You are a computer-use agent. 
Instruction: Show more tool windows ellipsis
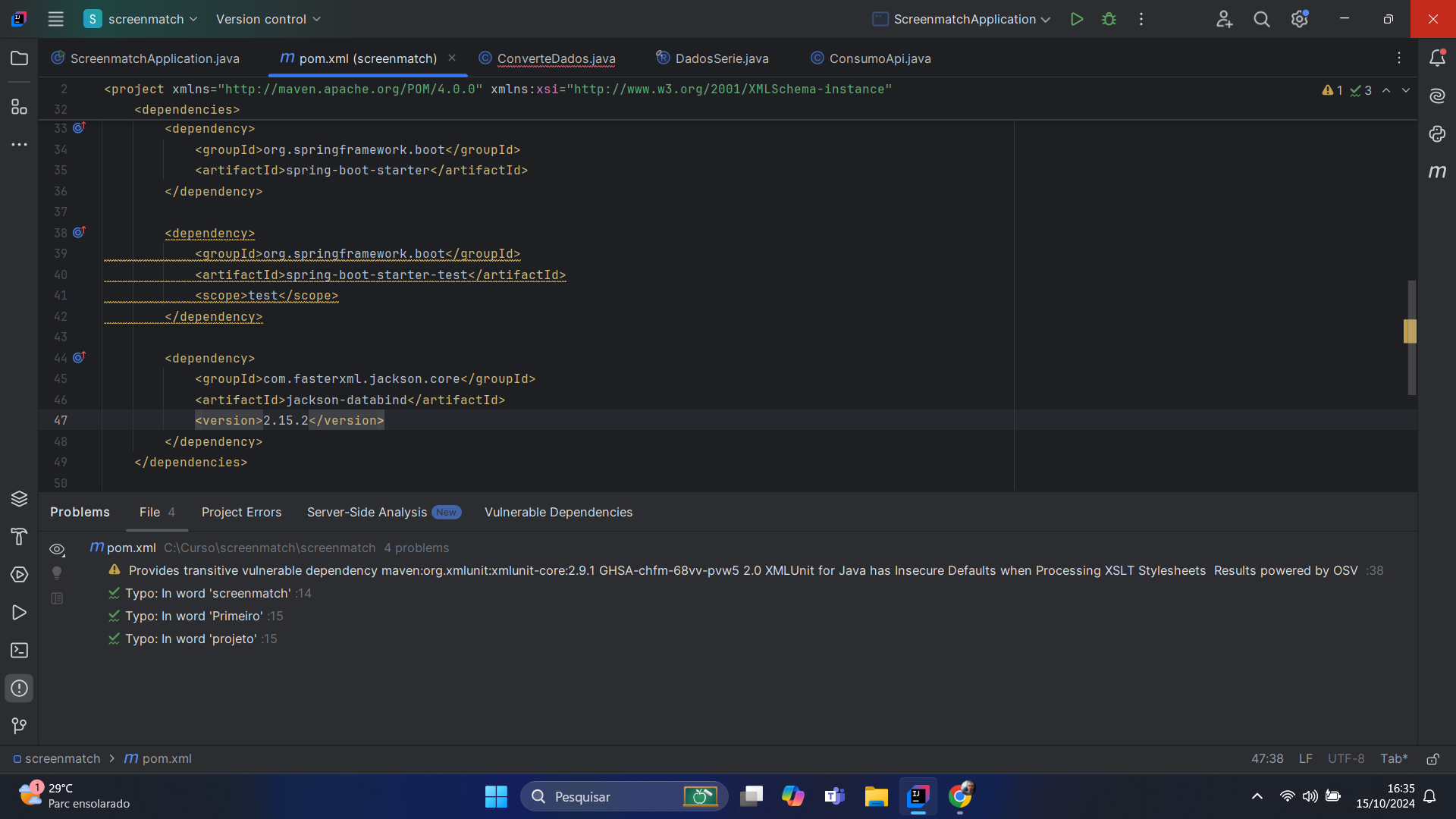pyautogui.click(x=19, y=144)
